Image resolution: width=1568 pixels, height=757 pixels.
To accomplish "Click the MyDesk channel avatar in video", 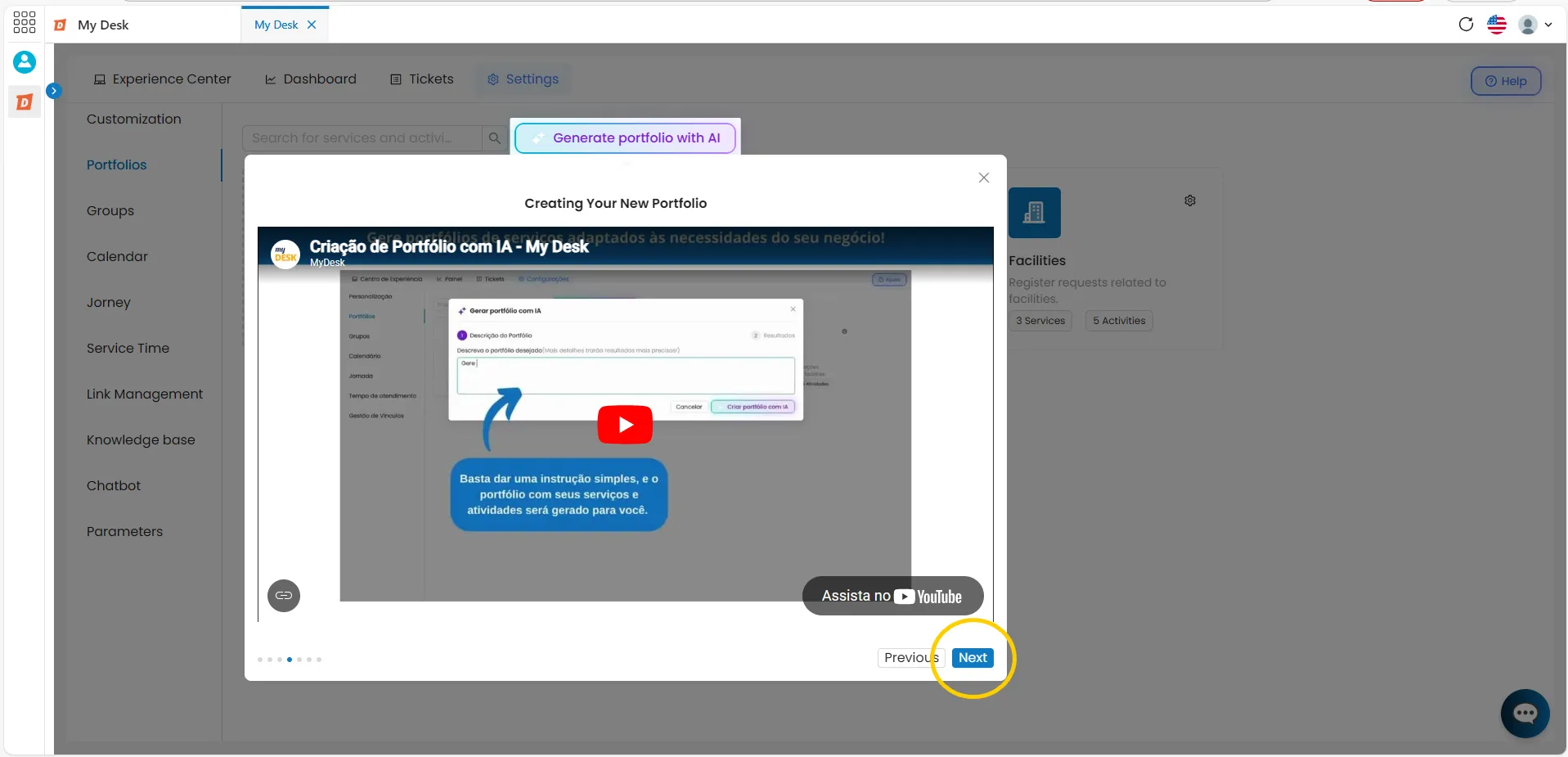I will click(x=285, y=253).
